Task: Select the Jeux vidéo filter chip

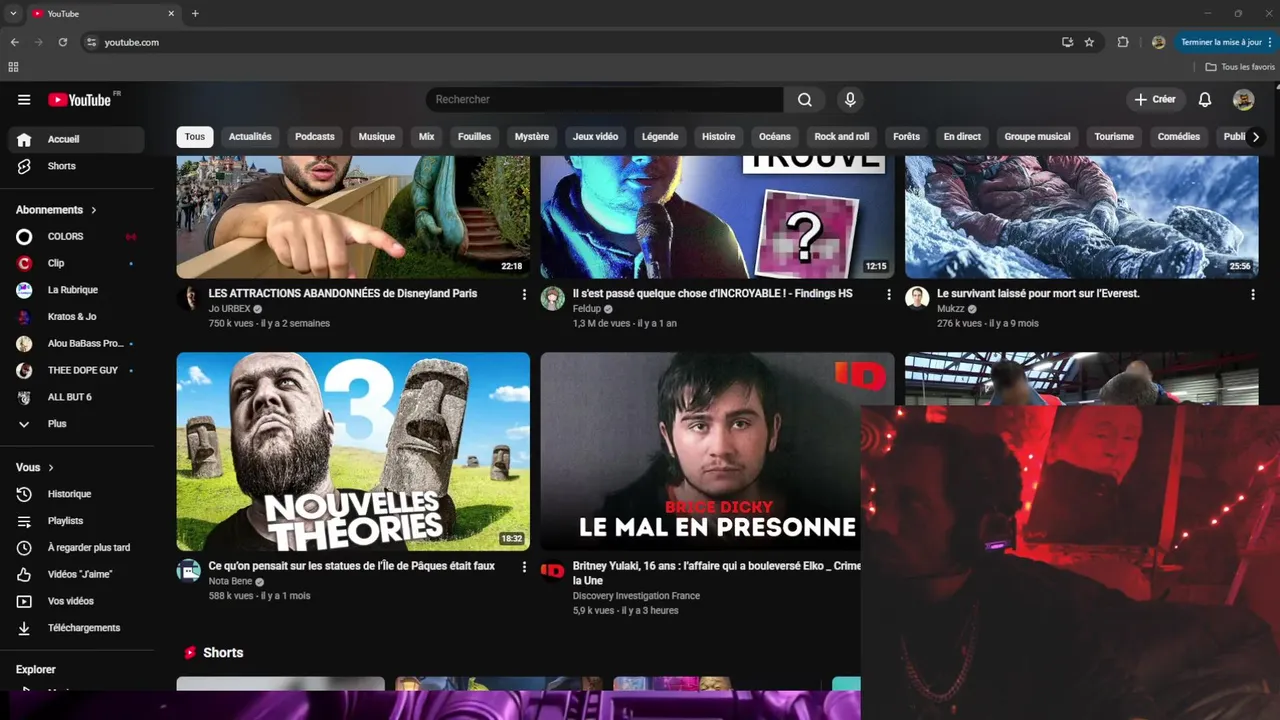Action: pyautogui.click(x=595, y=137)
